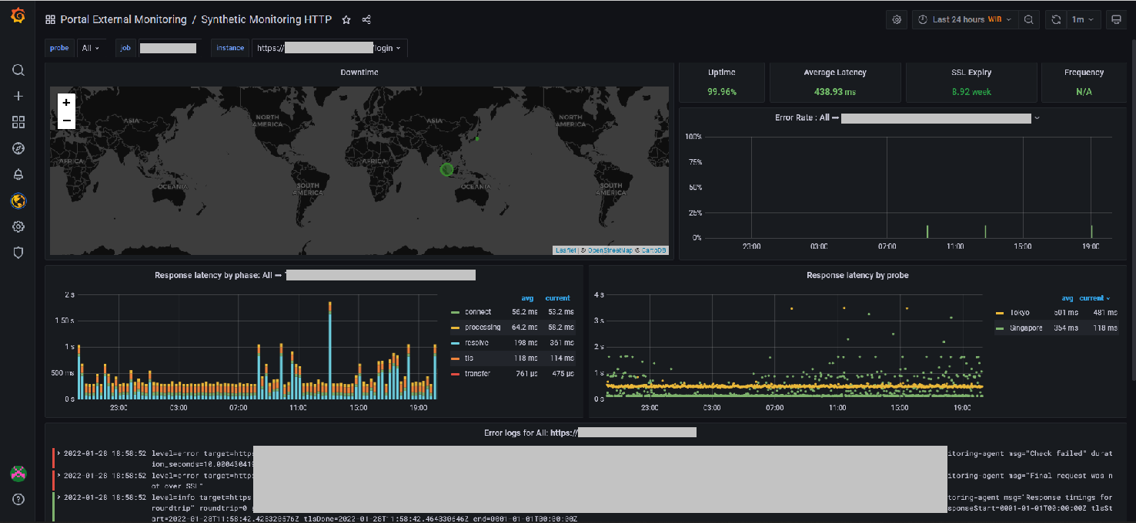Viewport: 1136px width, 523px height.
Task: Zoom out on the Downtime map
Action: 66,120
